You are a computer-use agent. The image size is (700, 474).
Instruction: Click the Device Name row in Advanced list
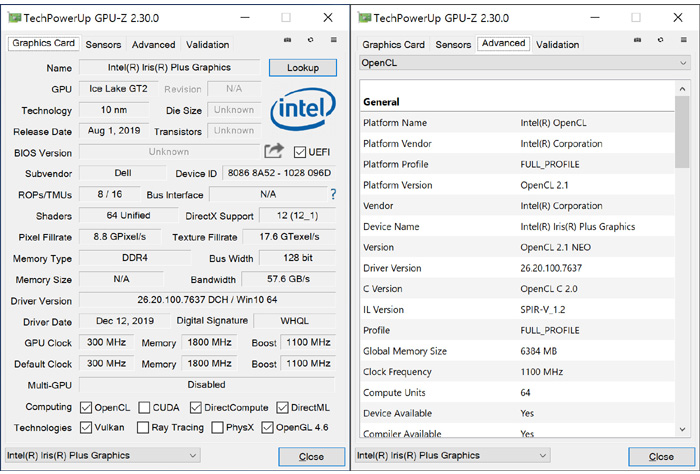(517, 227)
